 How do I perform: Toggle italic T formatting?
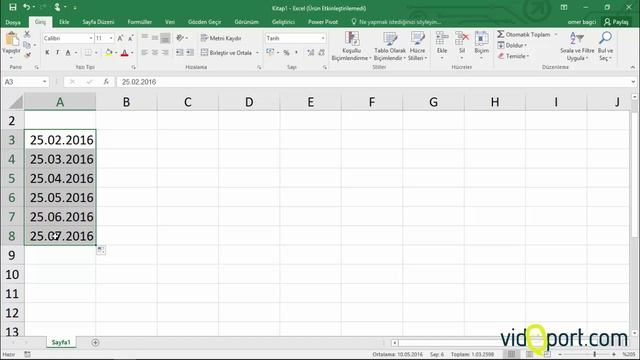pyautogui.click(x=58, y=53)
